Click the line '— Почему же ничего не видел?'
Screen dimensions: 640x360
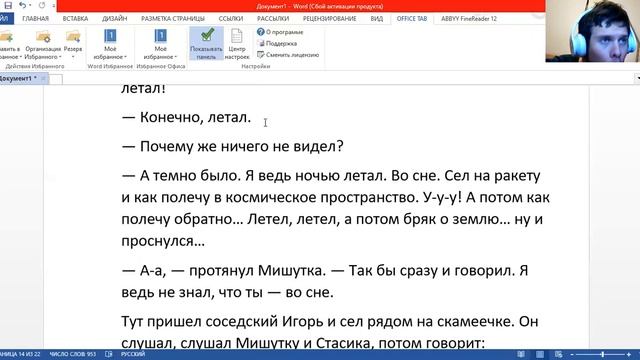(233, 146)
